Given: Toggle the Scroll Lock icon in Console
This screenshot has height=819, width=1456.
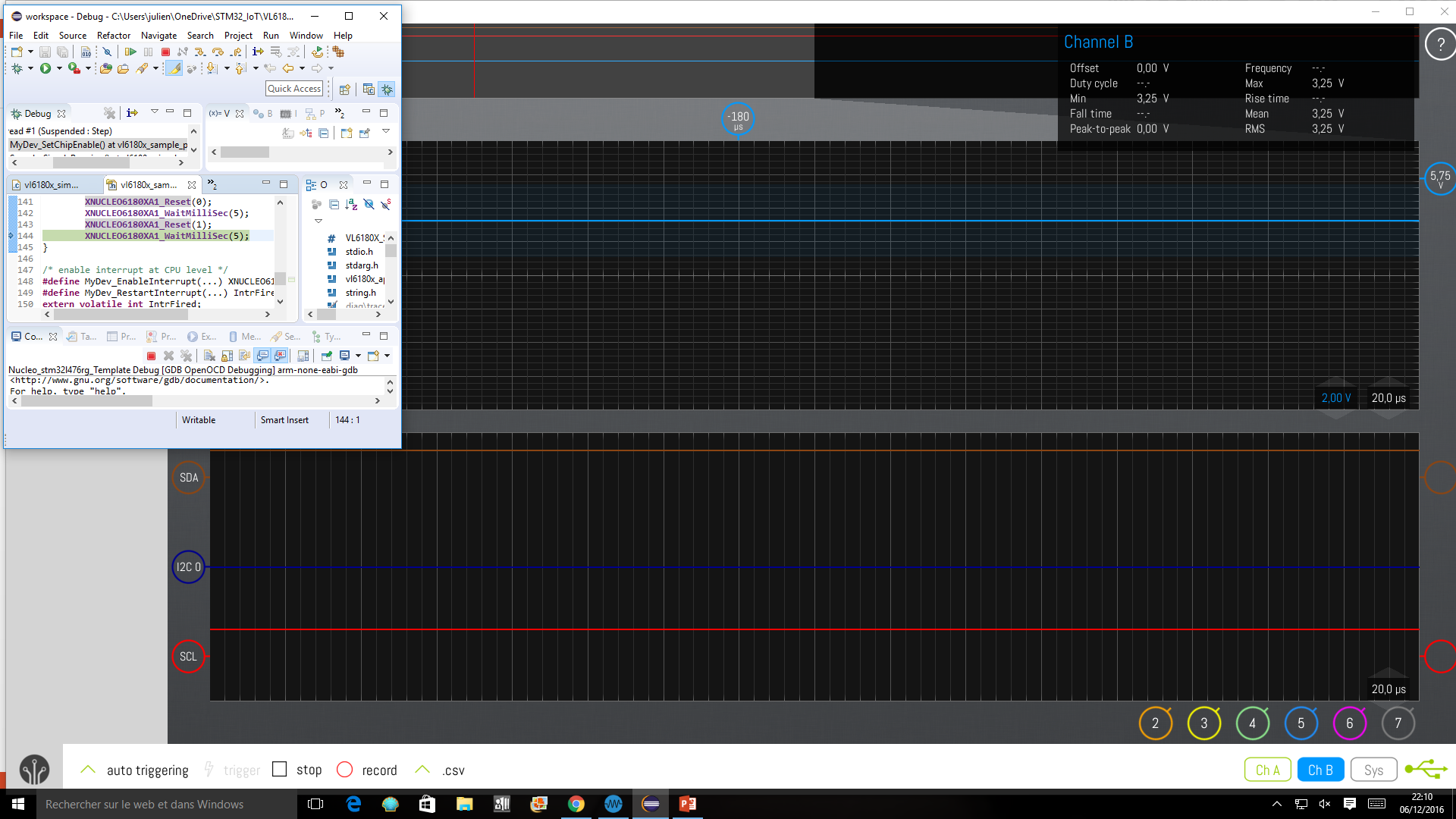Looking at the screenshot, I should (x=227, y=356).
